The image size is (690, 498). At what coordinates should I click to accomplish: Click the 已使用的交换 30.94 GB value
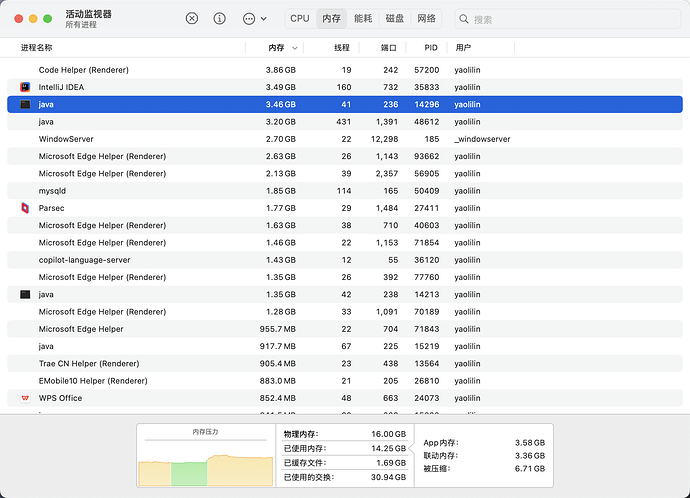tap(389, 477)
